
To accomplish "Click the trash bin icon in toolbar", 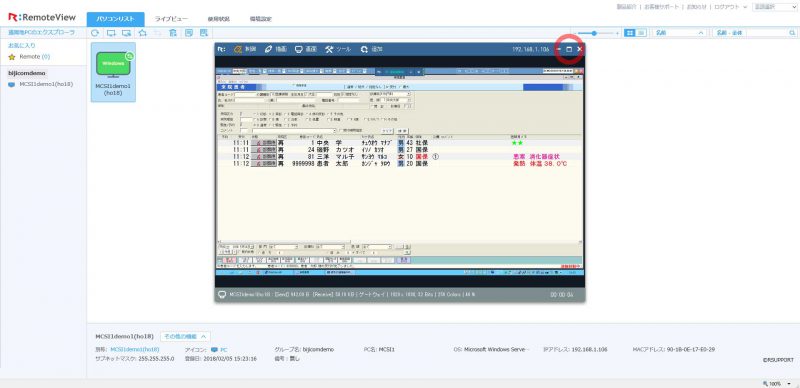I will [172, 33].
